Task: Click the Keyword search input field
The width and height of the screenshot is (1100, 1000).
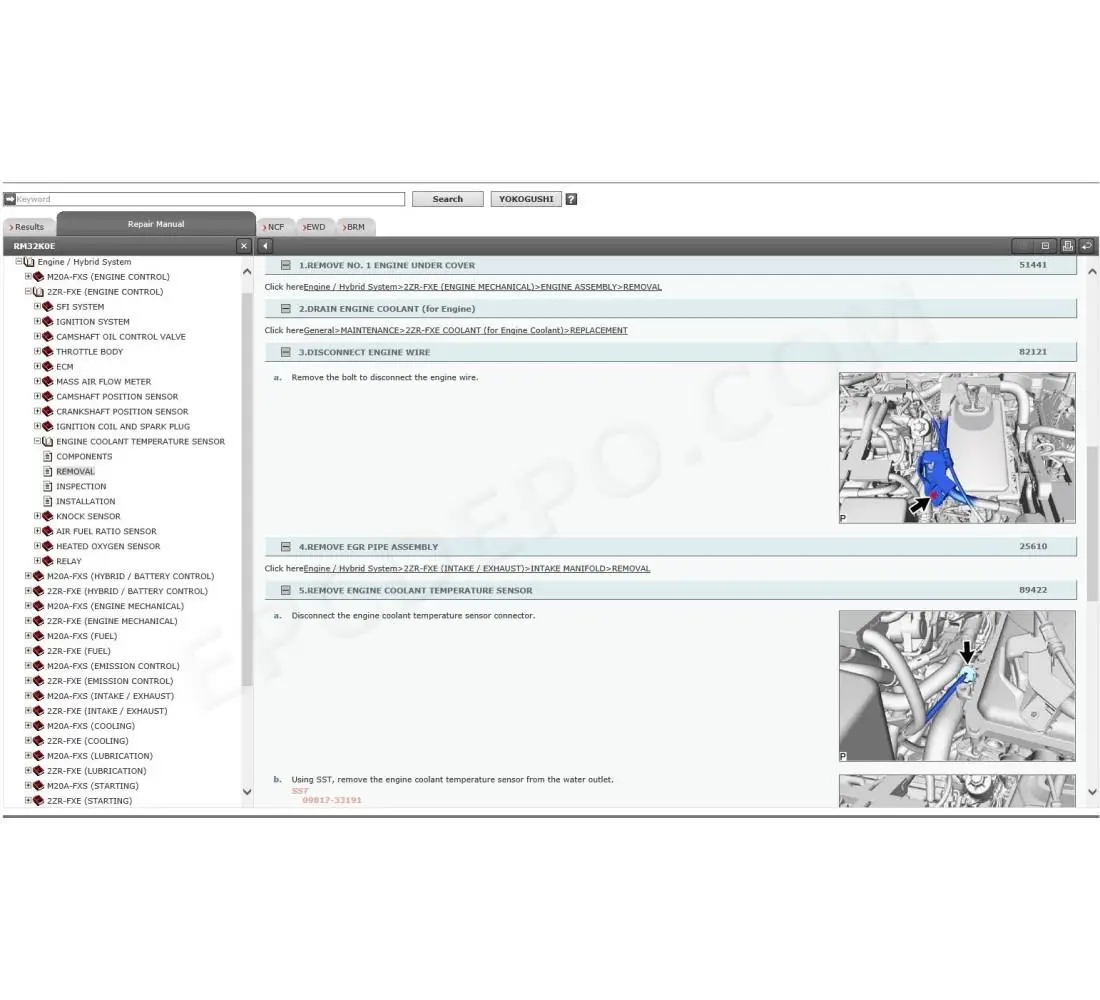Action: (x=210, y=199)
